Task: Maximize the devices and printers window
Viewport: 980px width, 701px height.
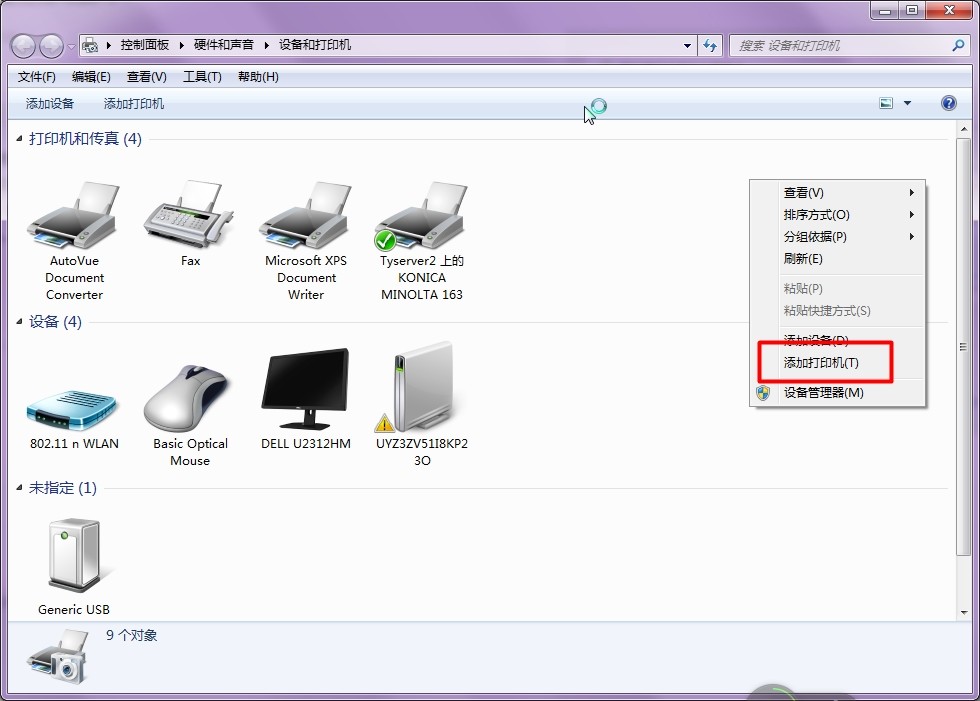Action: [912, 10]
